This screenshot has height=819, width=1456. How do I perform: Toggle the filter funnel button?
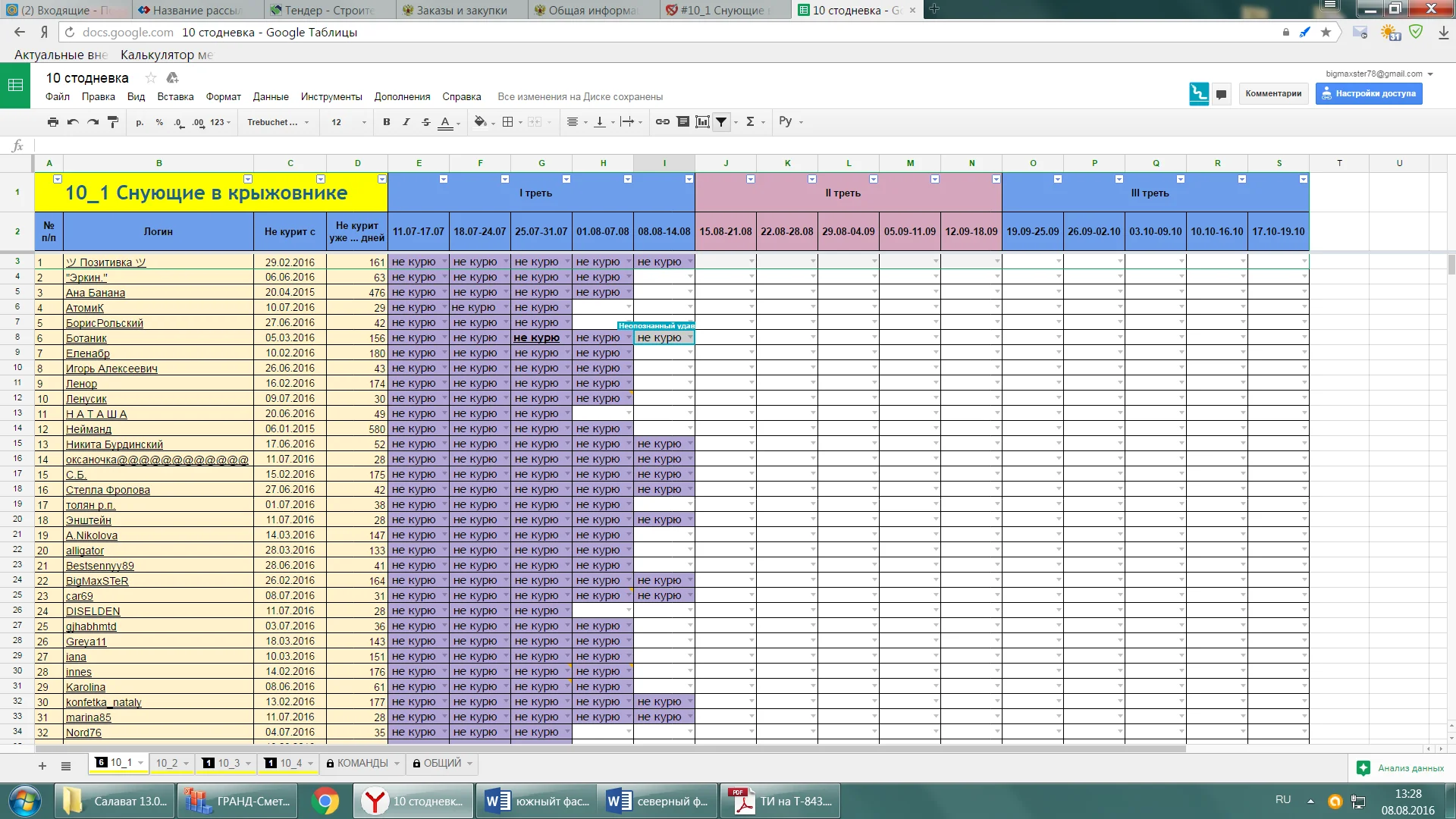(721, 122)
